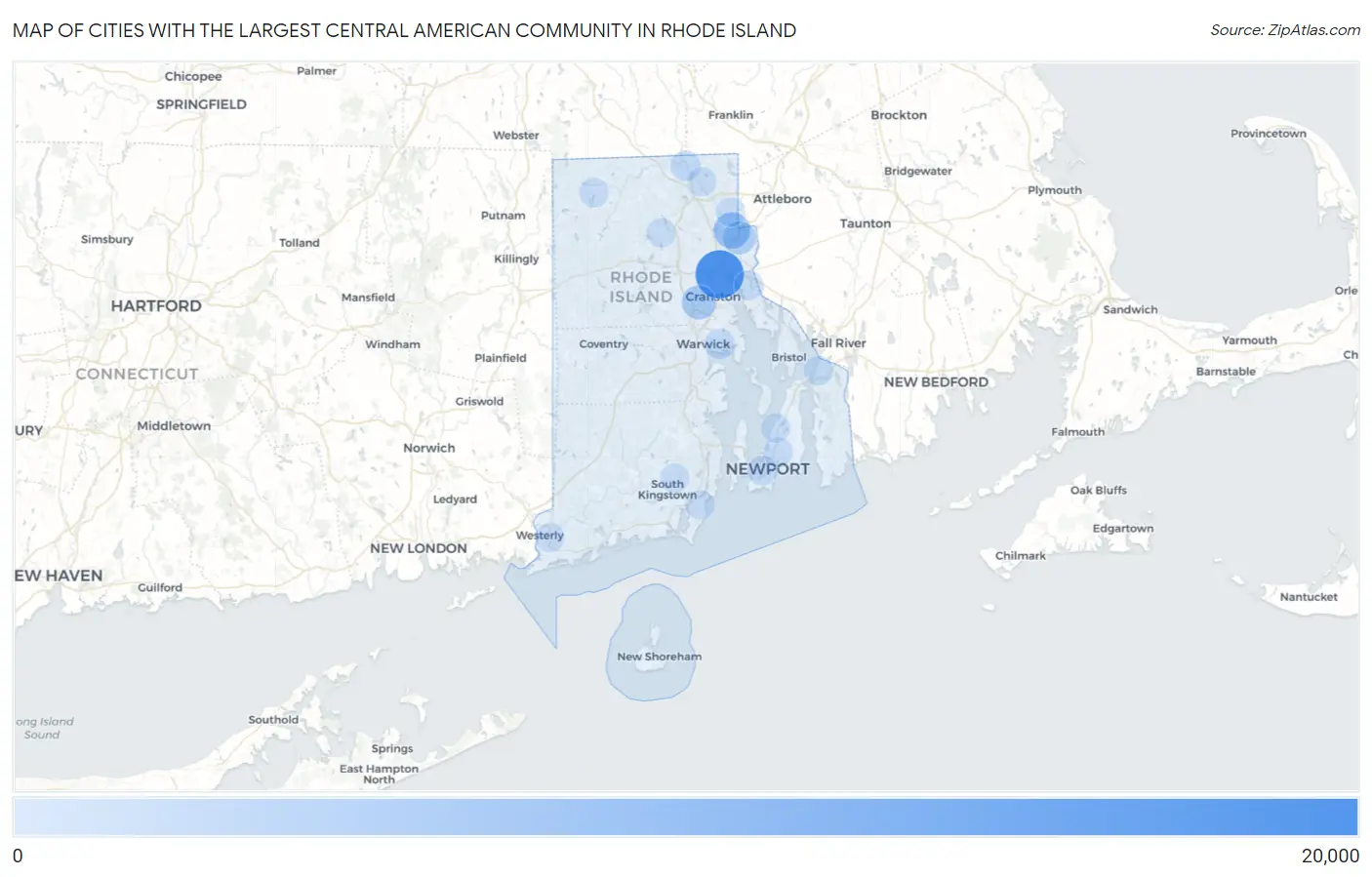Click the Guilford label

160,588
